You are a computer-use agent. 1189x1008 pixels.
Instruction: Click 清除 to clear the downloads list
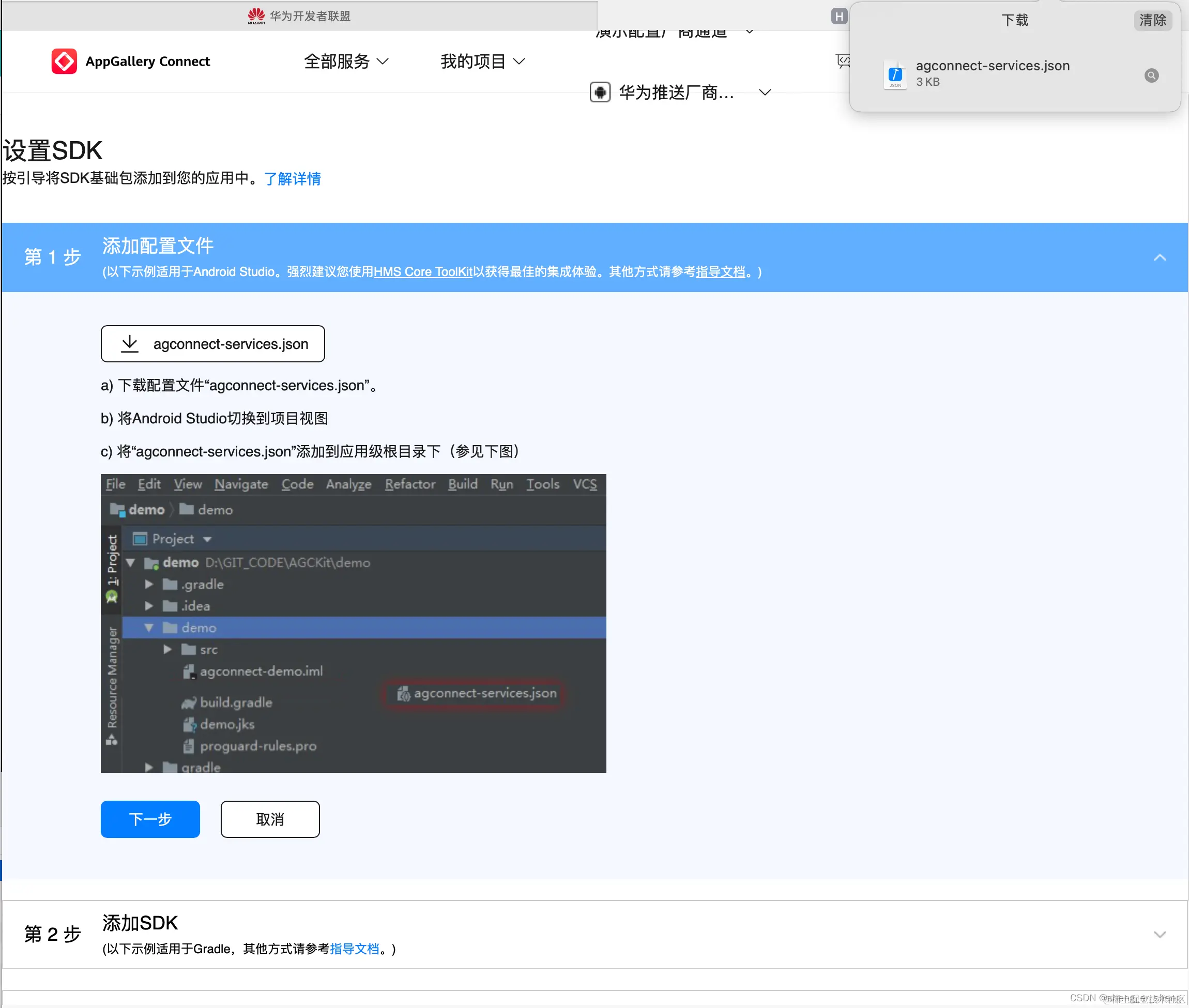coord(1152,20)
